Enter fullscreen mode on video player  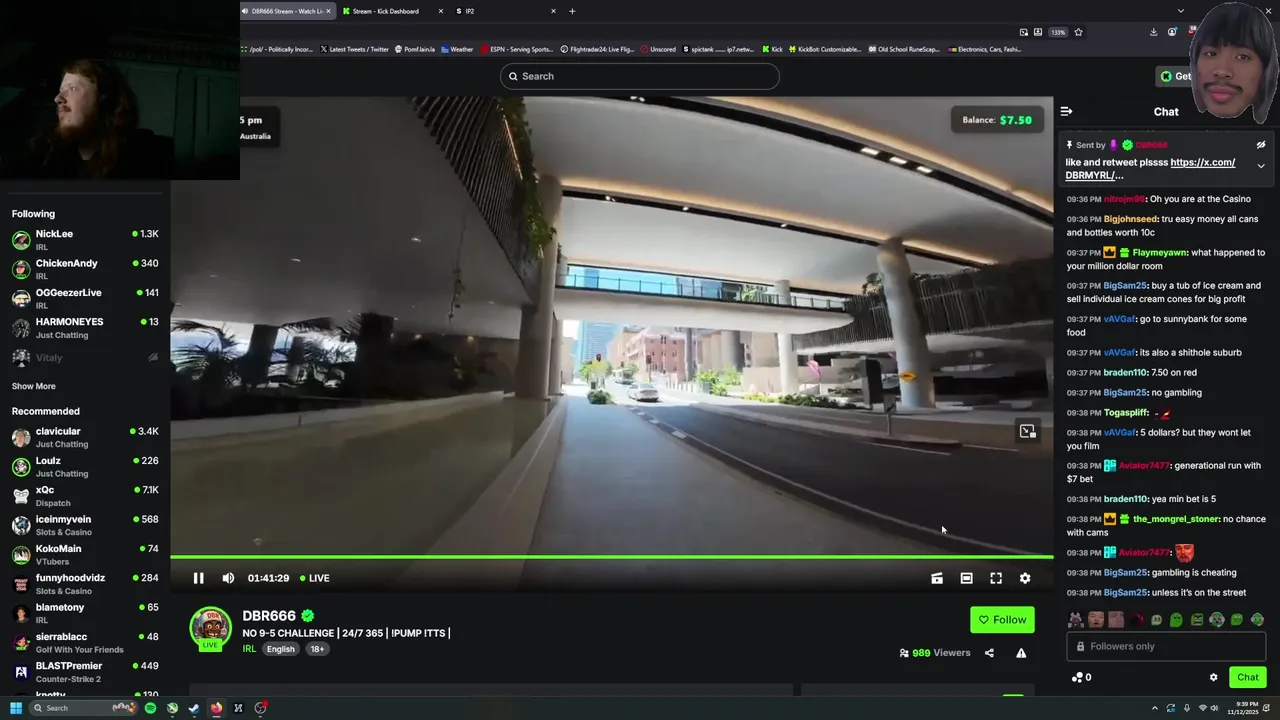click(x=996, y=578)
